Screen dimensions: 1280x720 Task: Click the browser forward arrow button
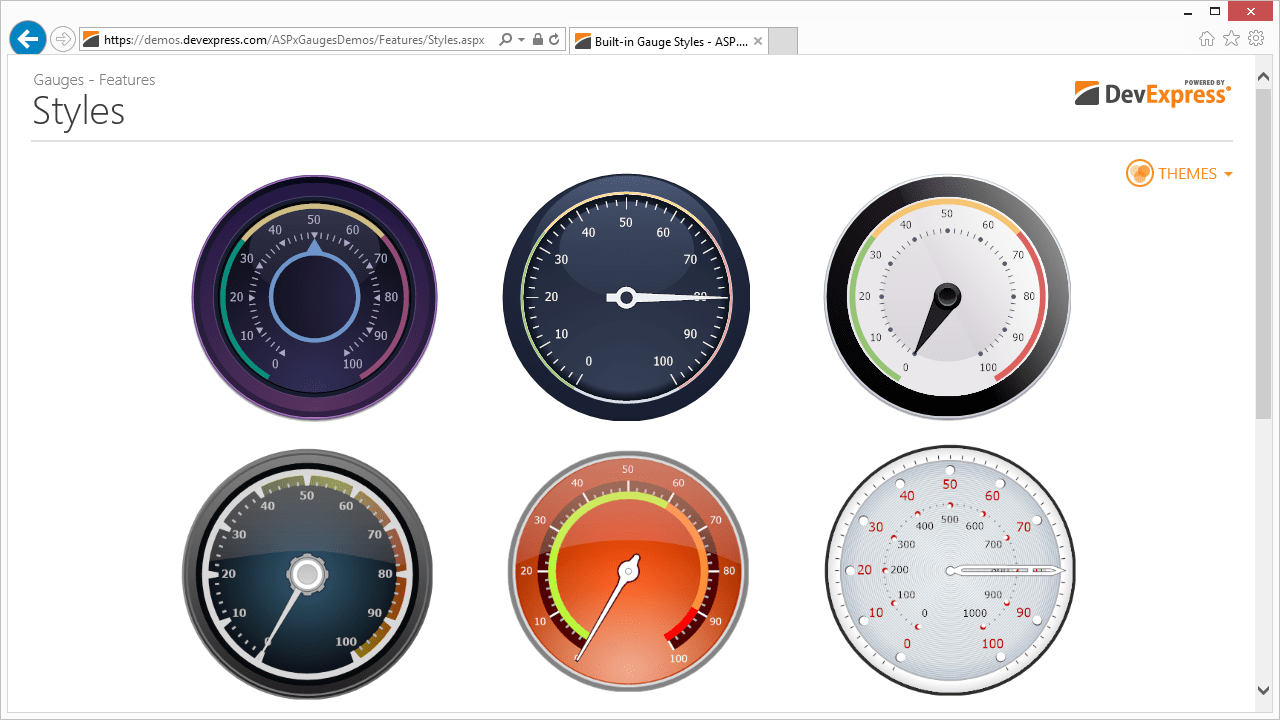[x=63, y=39]
